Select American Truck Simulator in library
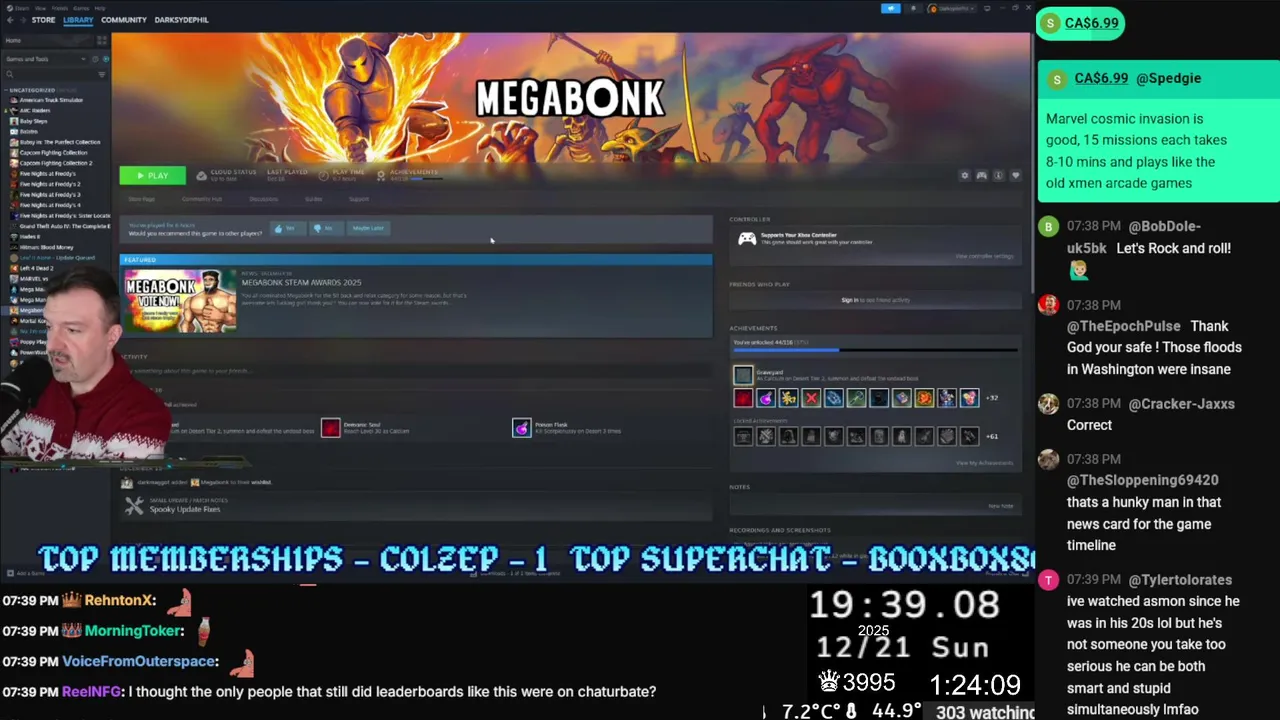The height and width of the screenshot is (720, 1280). coord(51,100)
